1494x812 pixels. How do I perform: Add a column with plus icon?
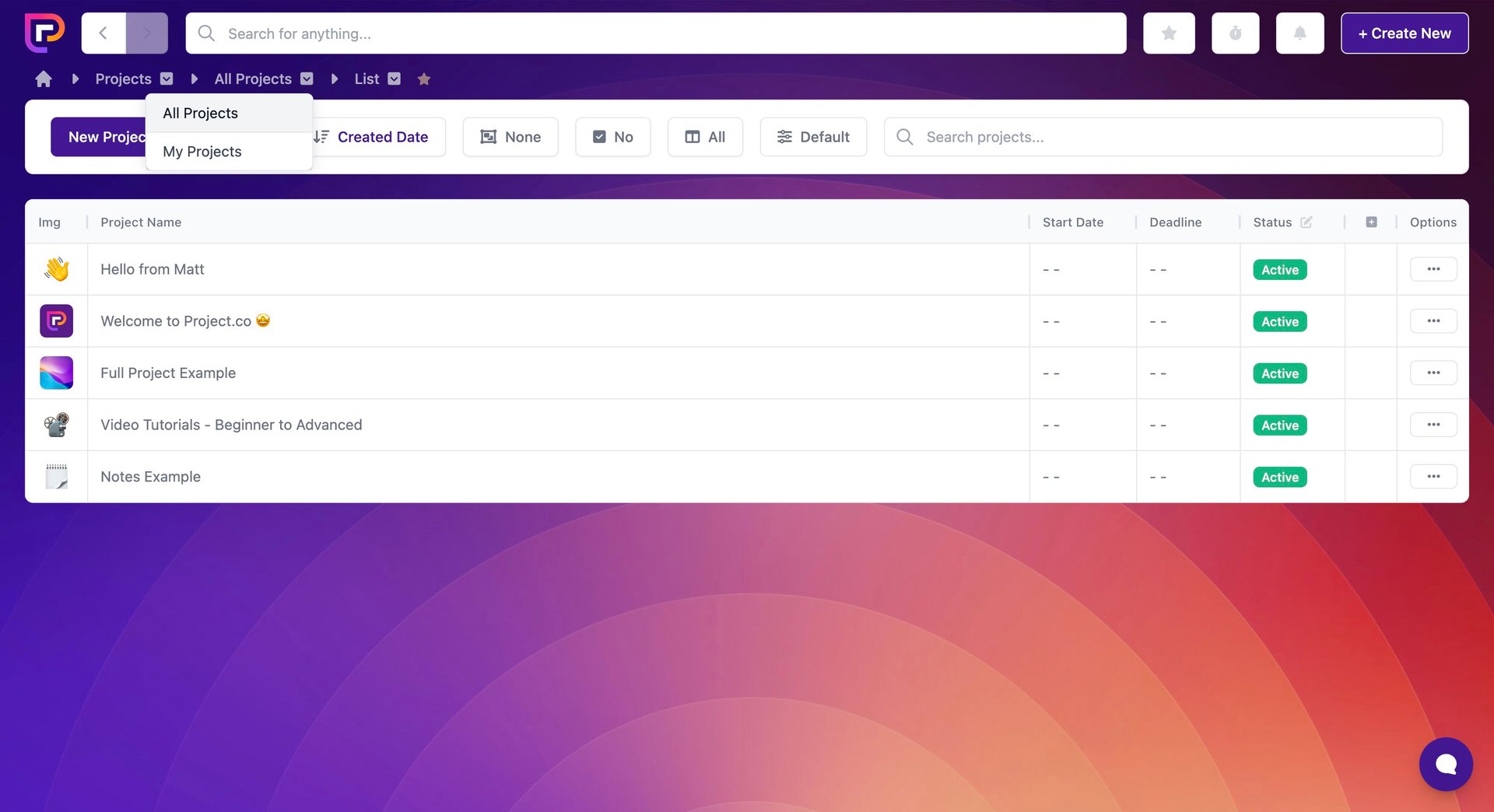(x=1371, y=222)
